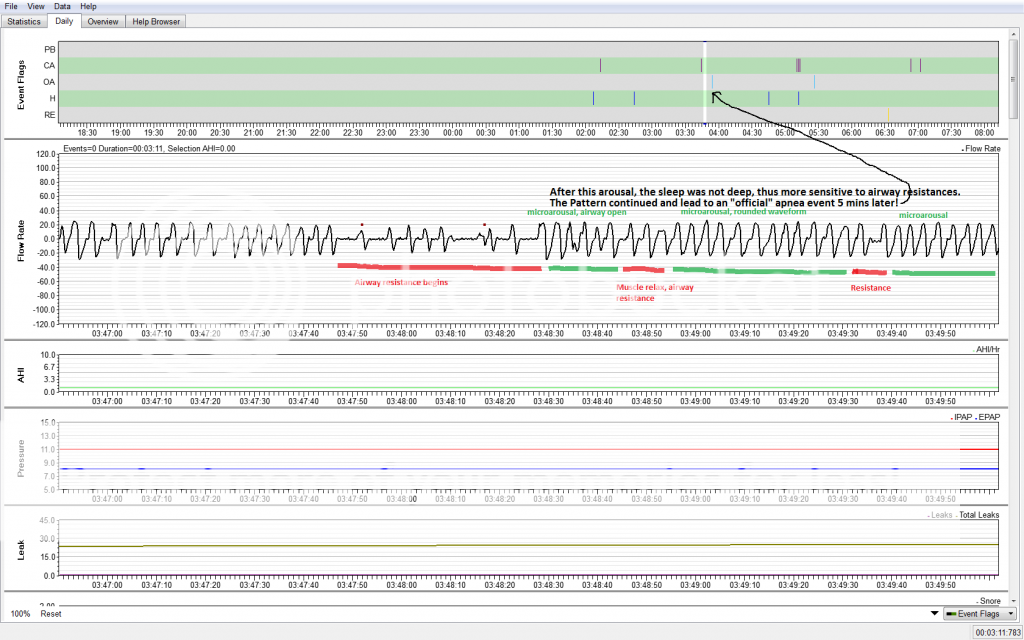Switch to the Statistics tab
Viewport: 1024px width, 640px height.
[x=25, y=21]
